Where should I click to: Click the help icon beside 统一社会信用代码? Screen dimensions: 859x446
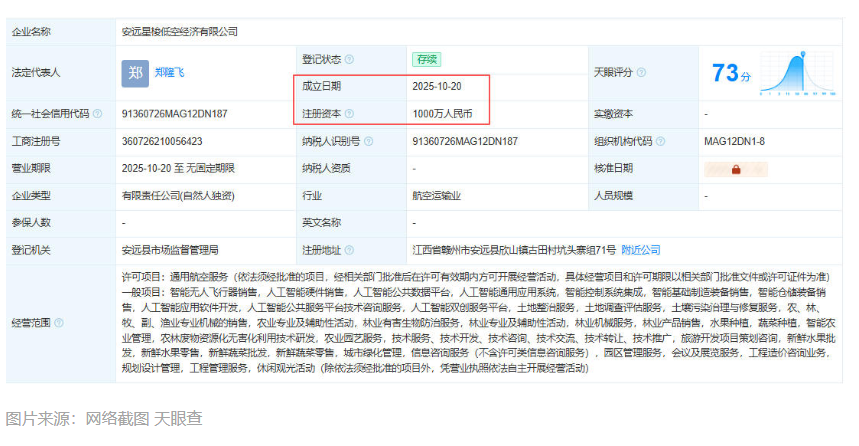(97, 114)
